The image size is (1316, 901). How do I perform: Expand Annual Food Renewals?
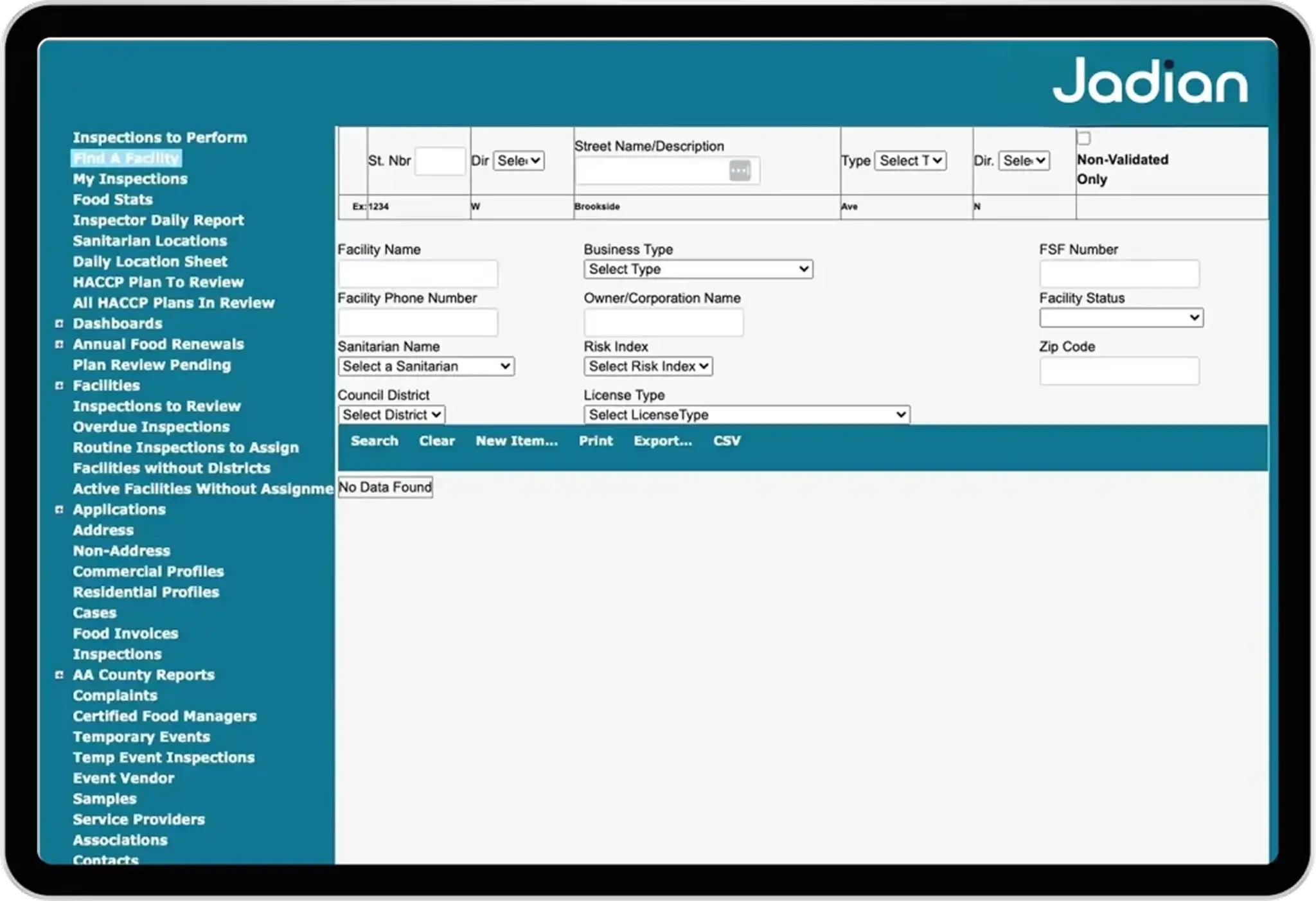(59, 344)
